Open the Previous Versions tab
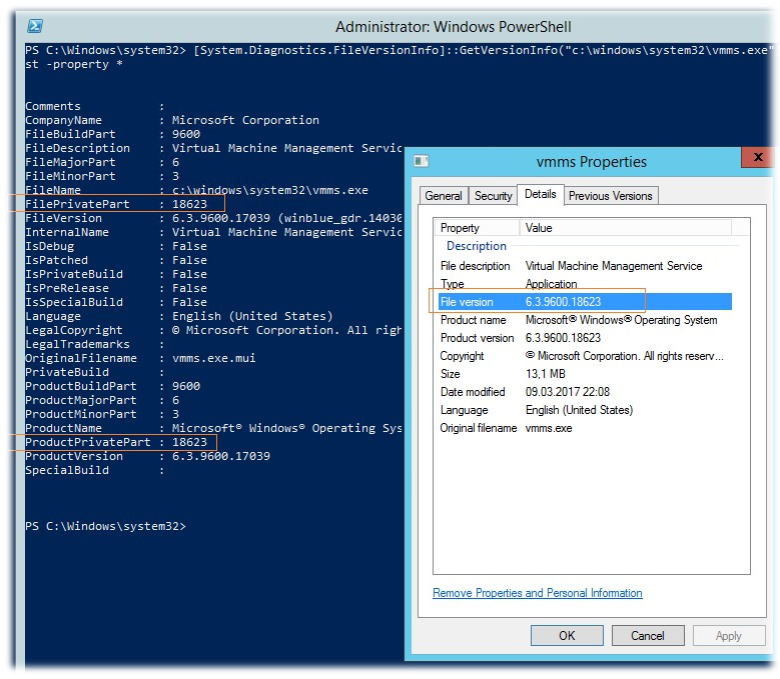Image resolution: width=780 pixels, height=679 pixels. click(610, 195)
